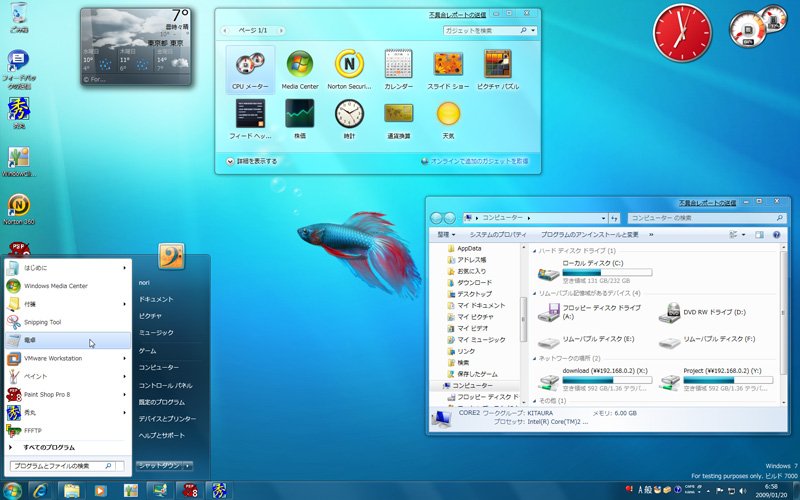Show more Explorer toolbar commands chevron
Screen dimensions: 800x500
tap(651, 235)
